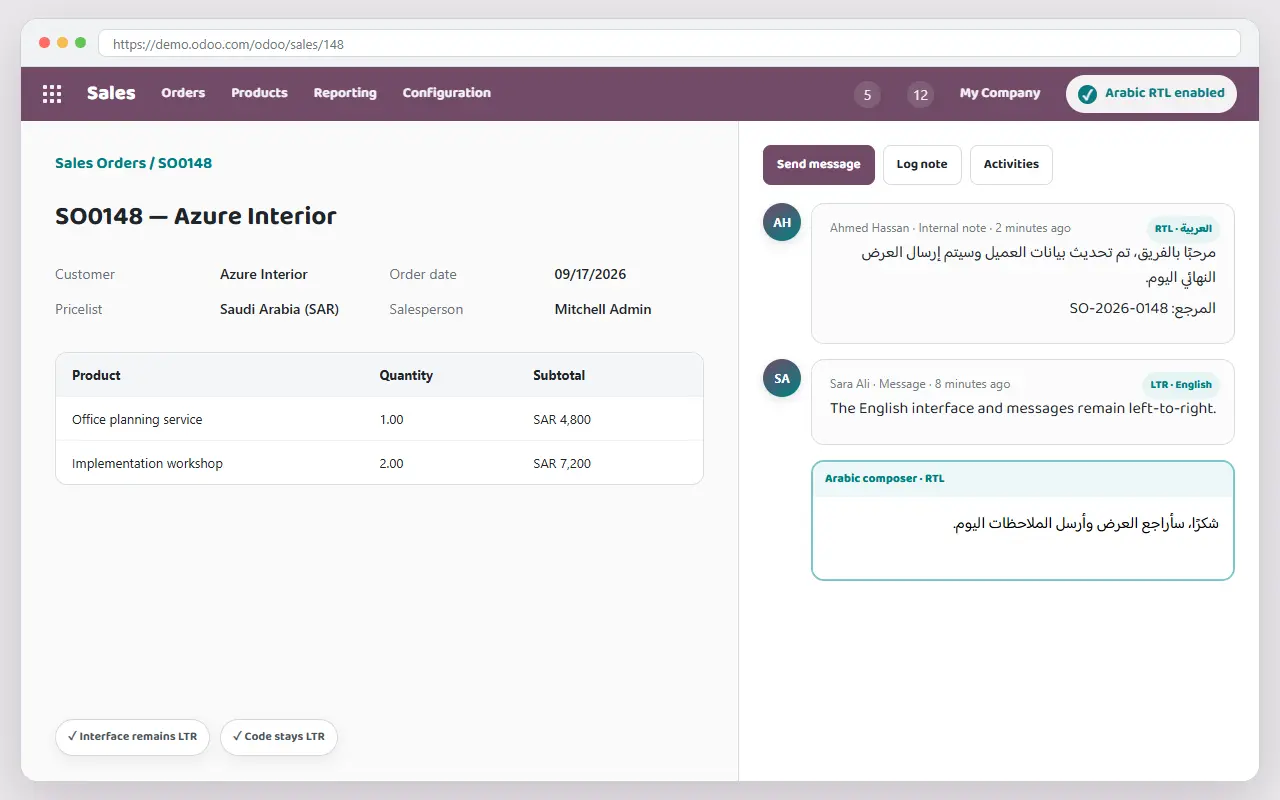Open the Activities button
The width and height of the screenshot is (1280, 800).
(1011, 165)
